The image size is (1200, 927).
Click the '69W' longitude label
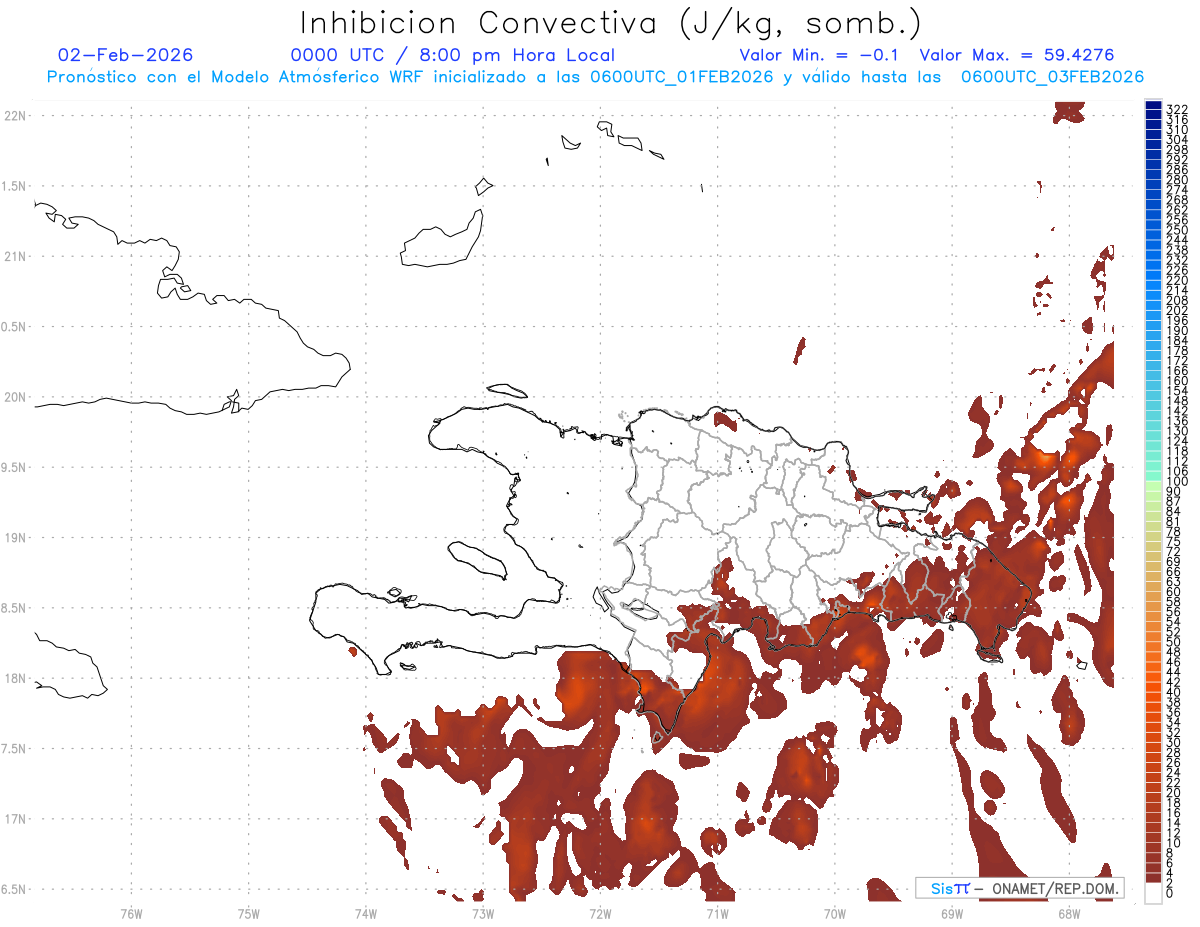pyautogui.click(x=951, y=913)
